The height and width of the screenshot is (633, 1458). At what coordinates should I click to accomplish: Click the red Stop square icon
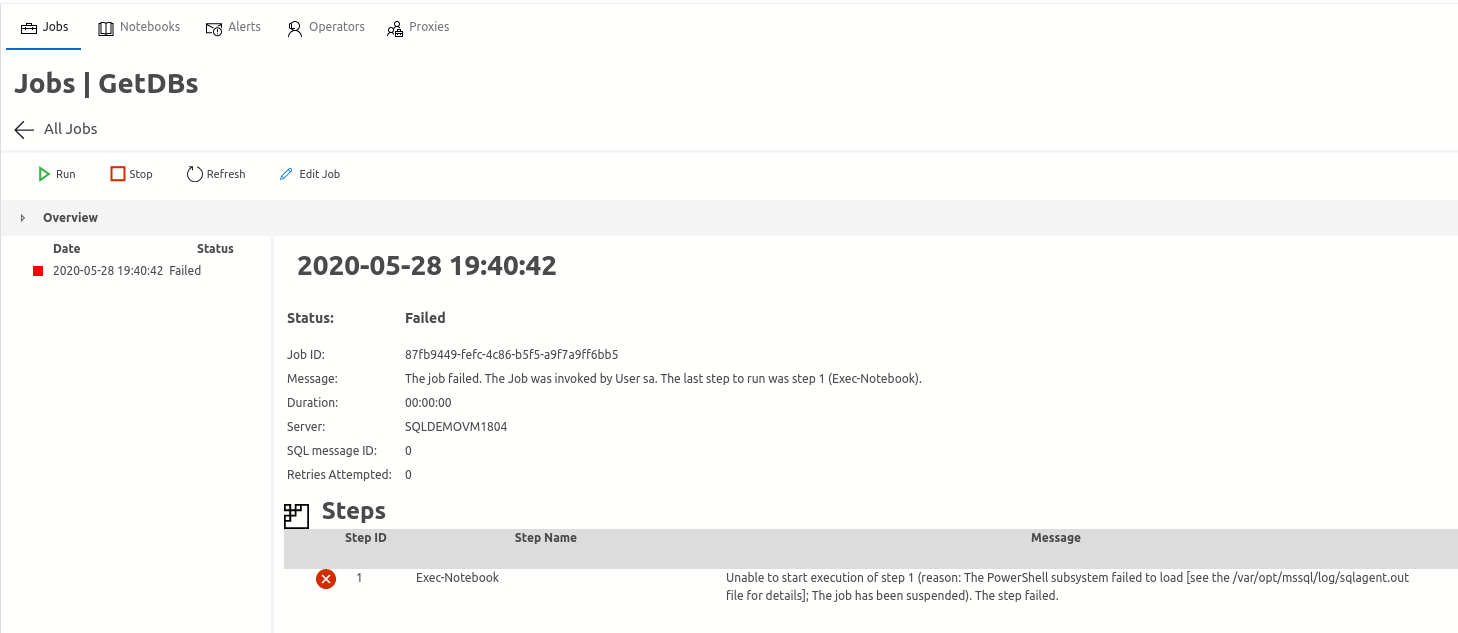point(116,173)
